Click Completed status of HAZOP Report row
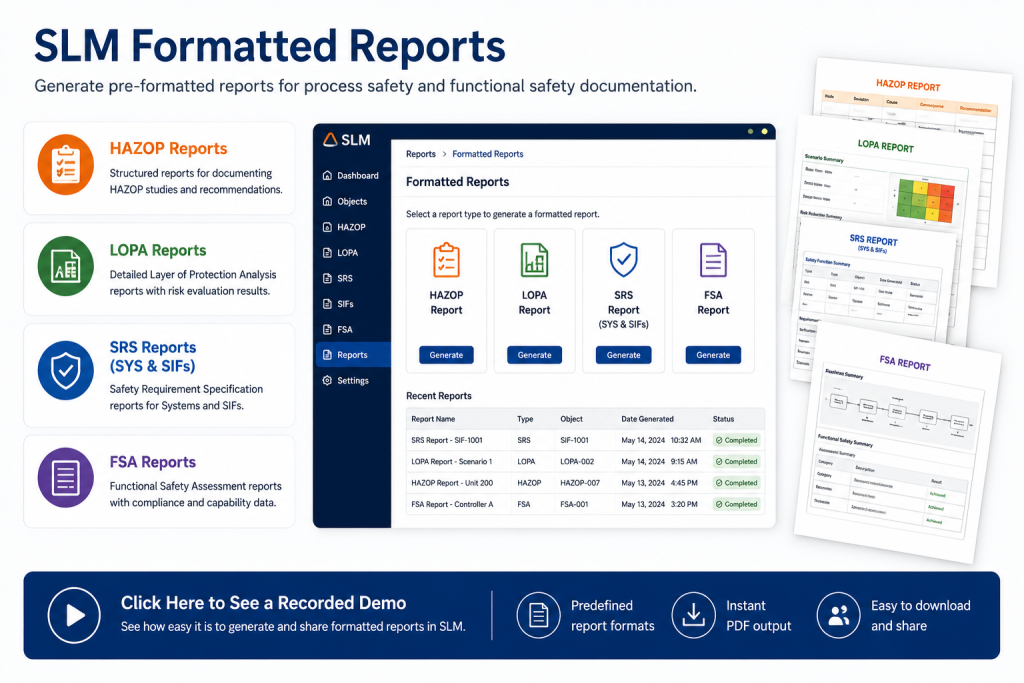Image resolution: width=1024 pixels, height=683 pixels. (x=736, y=483)
